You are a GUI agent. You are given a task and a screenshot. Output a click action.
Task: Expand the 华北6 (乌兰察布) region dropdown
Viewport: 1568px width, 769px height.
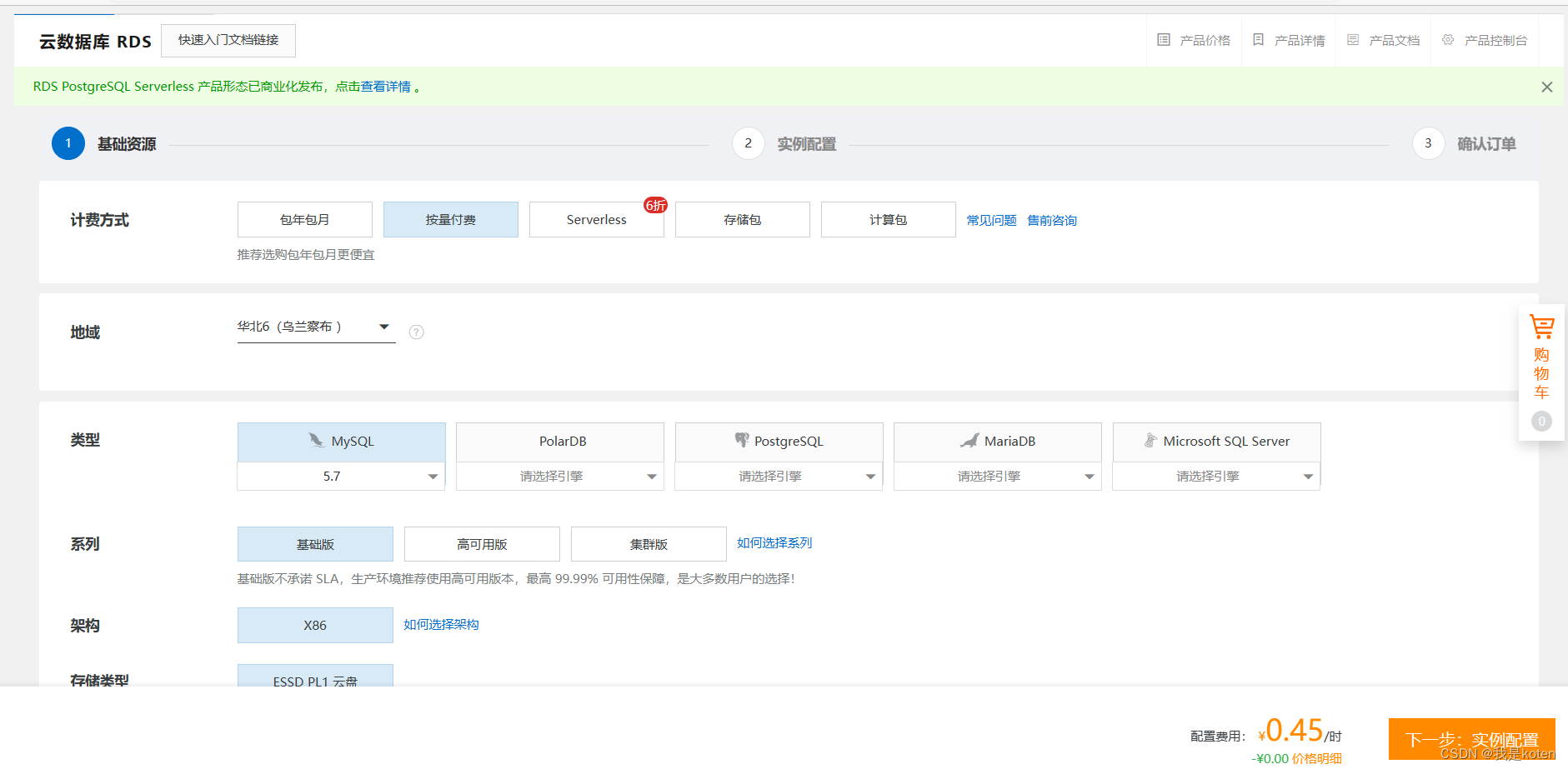click(316, 327)
